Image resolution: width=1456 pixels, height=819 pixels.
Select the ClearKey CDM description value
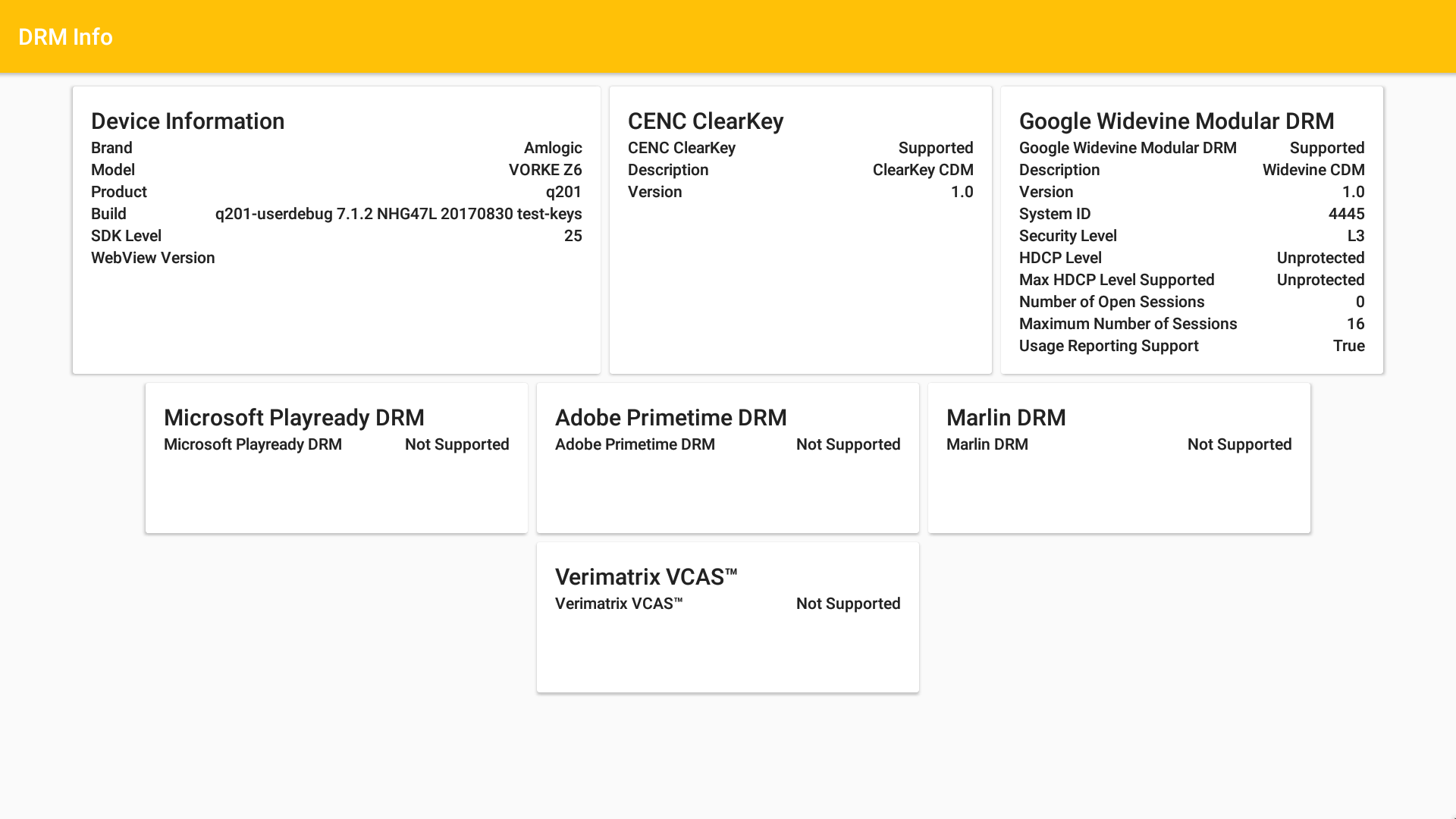click(x=923, y=170)
